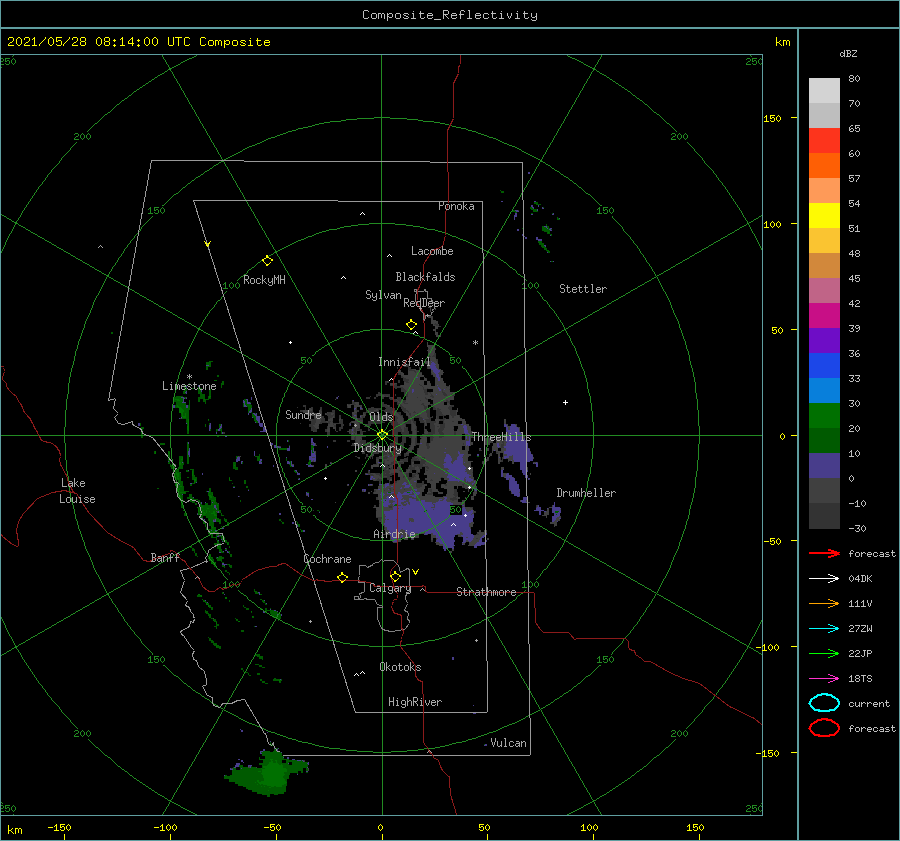Image resolution: width=900 pixels, height=841 pixels.
Task: Click the white plus marker east of ThreeHills
Action: coord(565,402)
